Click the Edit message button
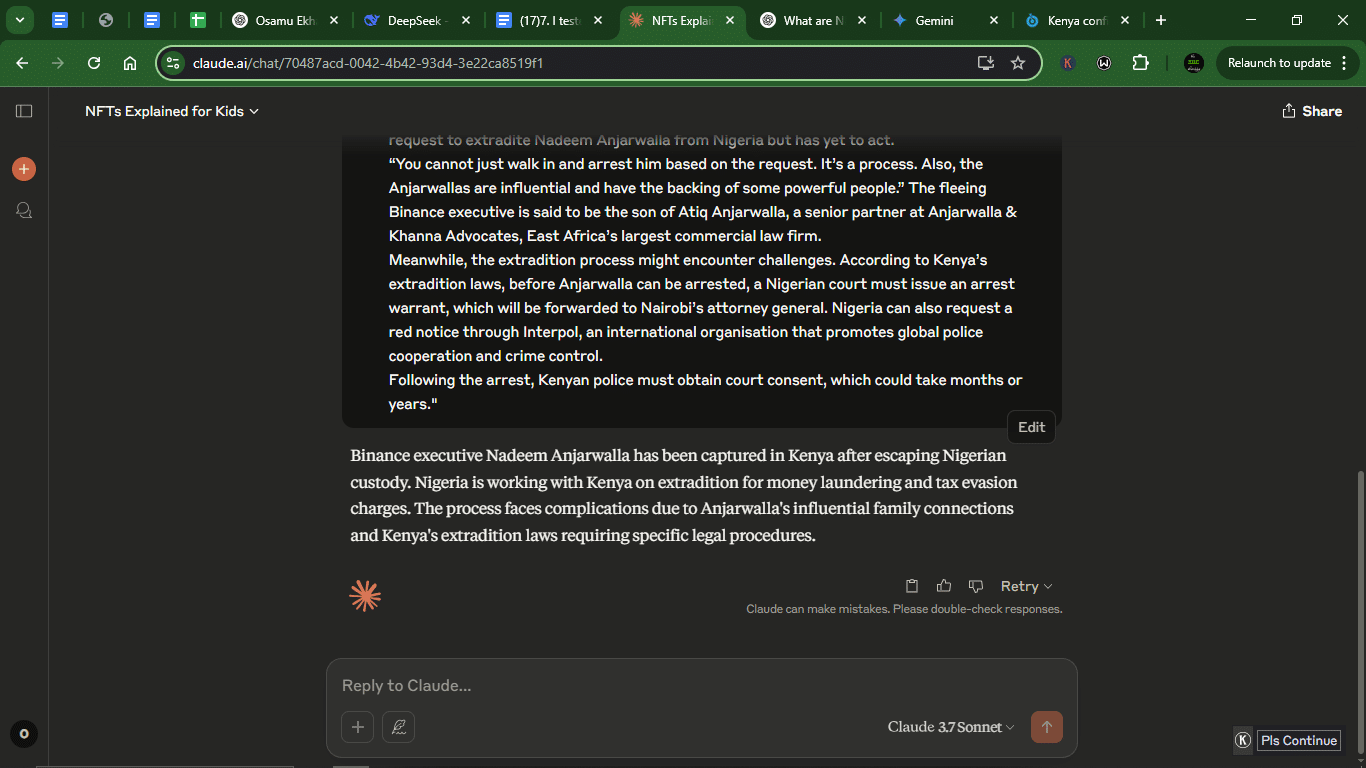This screenshot has height=768, width=1366. [x=1031, y=427]
